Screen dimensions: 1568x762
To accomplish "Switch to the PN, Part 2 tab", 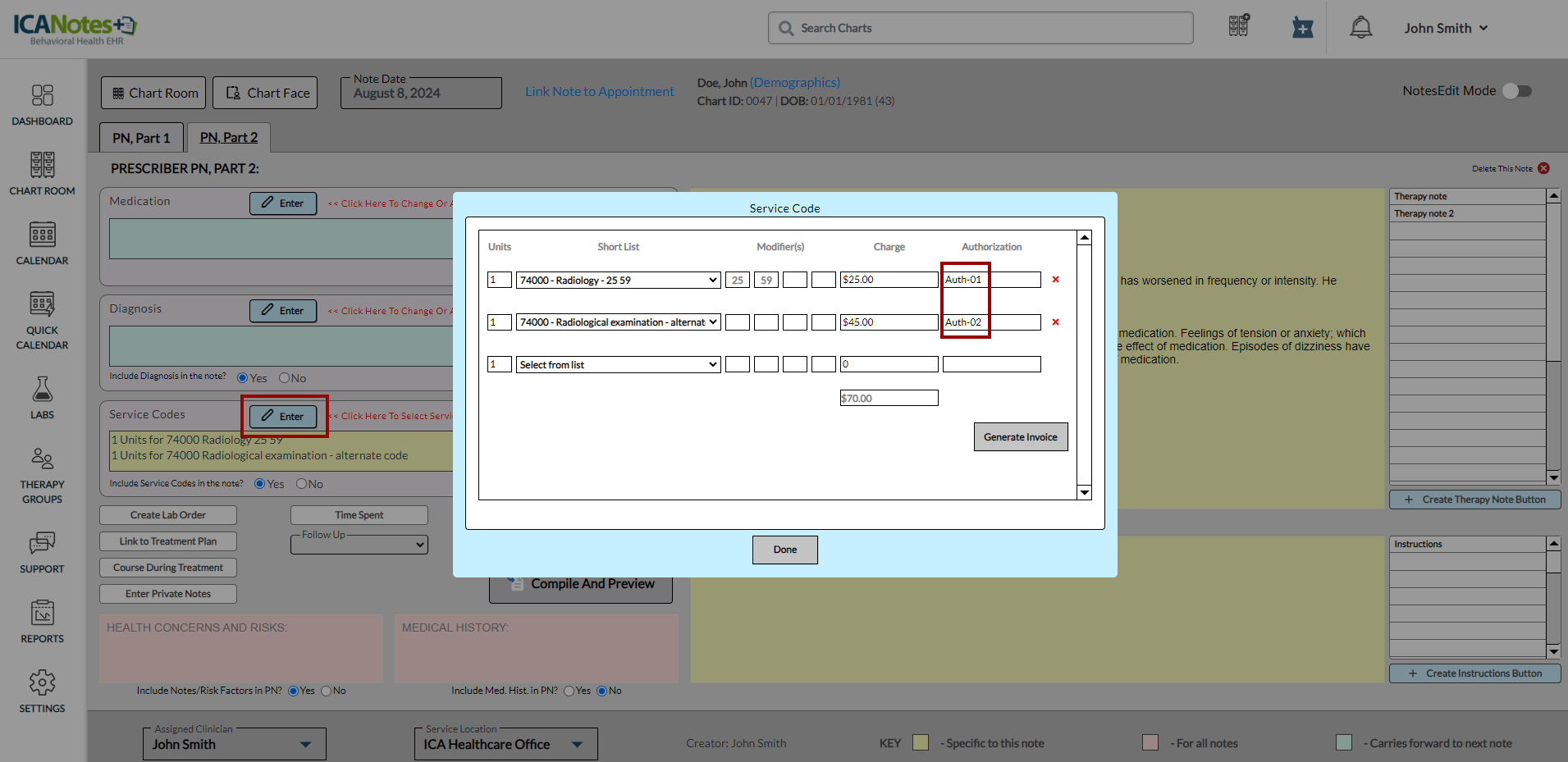I will coord(228,138).
